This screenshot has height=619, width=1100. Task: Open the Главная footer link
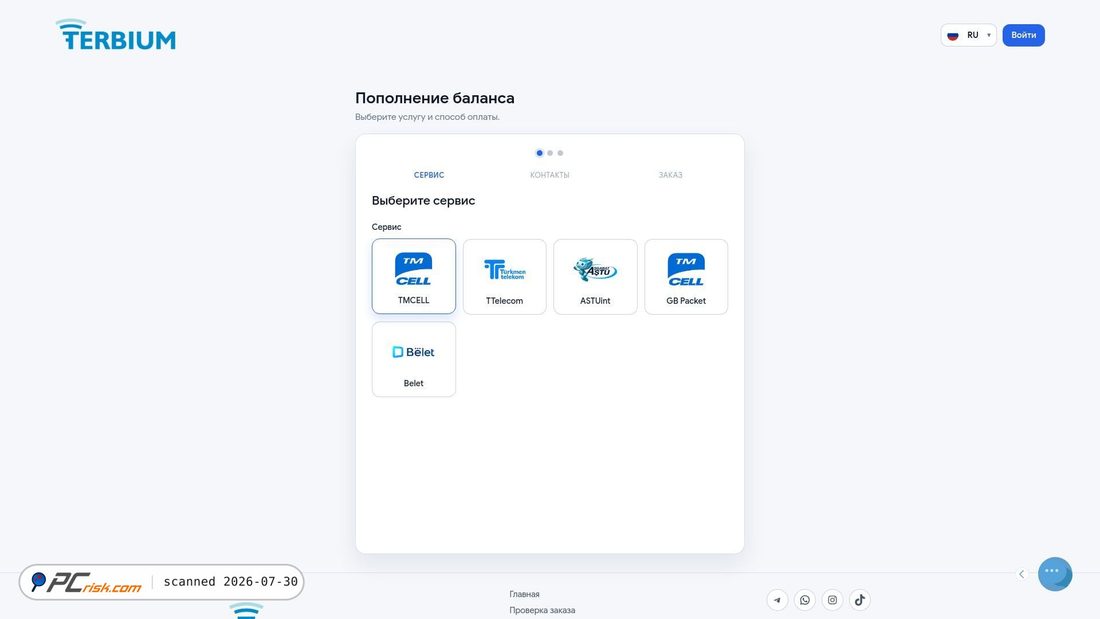point(524,594)
